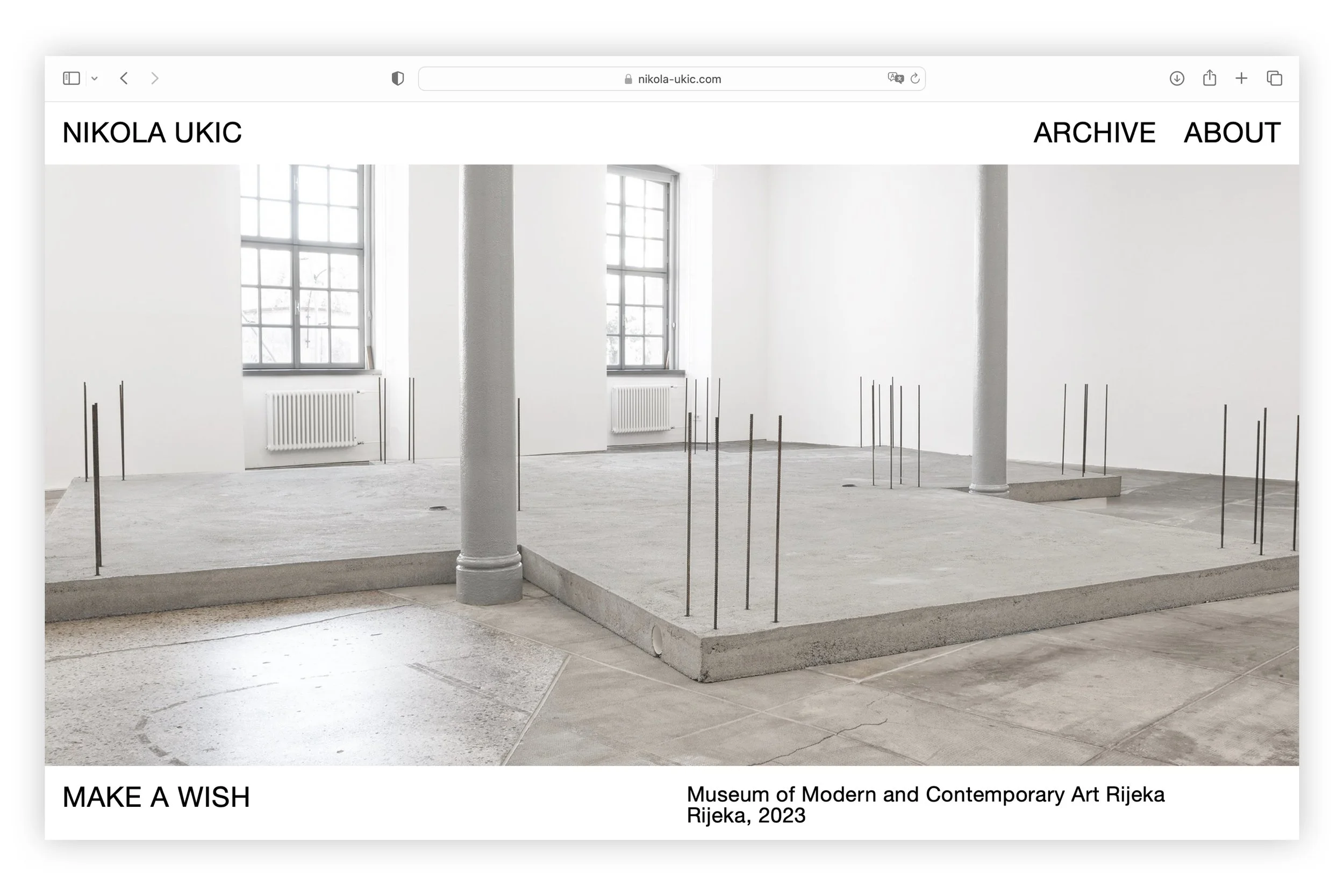This screenshot has width=1344, height=896.
Task: Go home via NIKOLA UKIC title
Action: coord(152,133)
